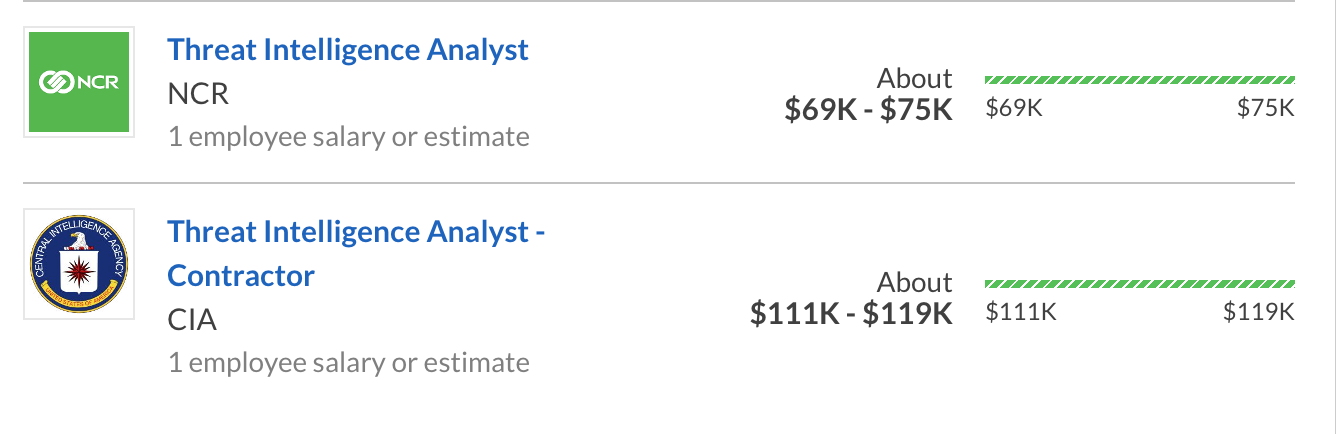Click the green NCR company logo

(x=79, y=82)
